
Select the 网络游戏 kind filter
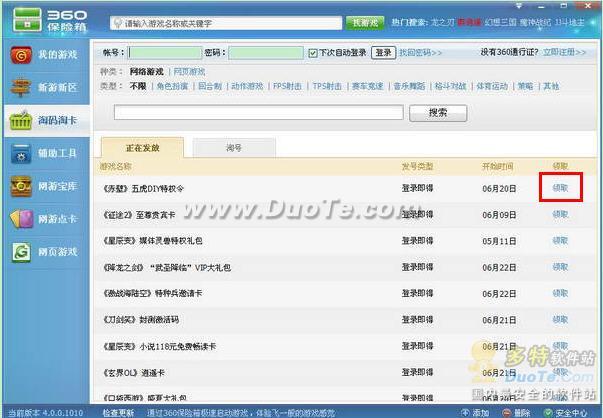[x=147, y=72]
